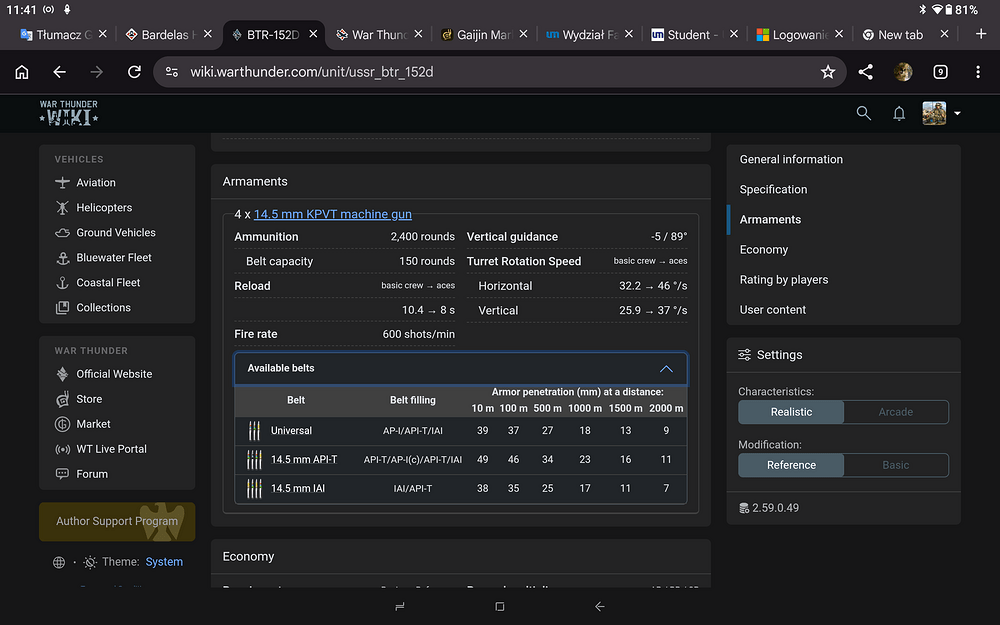Open the Coastal Fleet category

coord(98,283)
